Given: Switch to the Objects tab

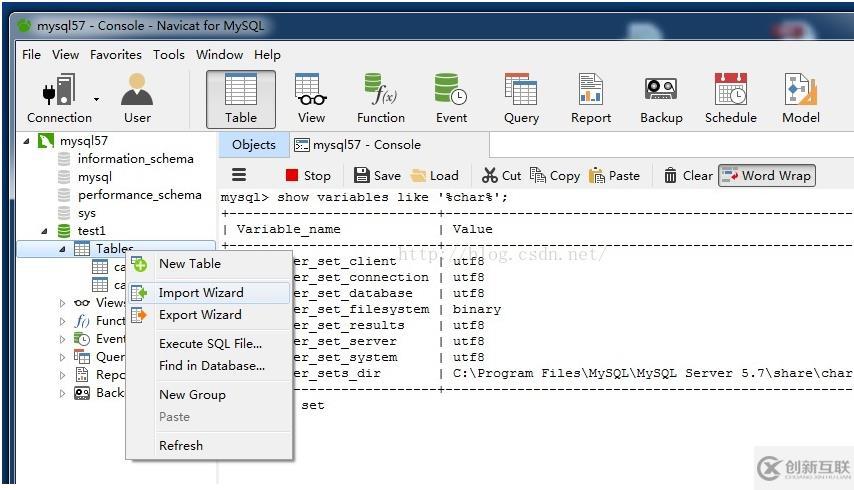Looking at the screenshot, I should click(254, 145).
